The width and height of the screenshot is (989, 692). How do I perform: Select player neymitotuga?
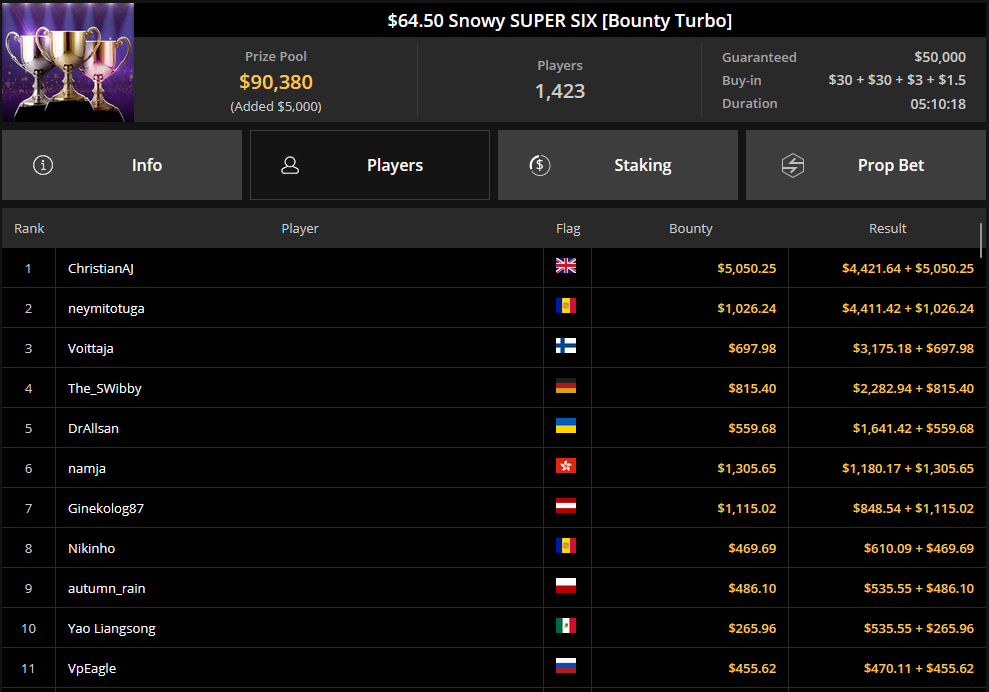tap(106, 308)
